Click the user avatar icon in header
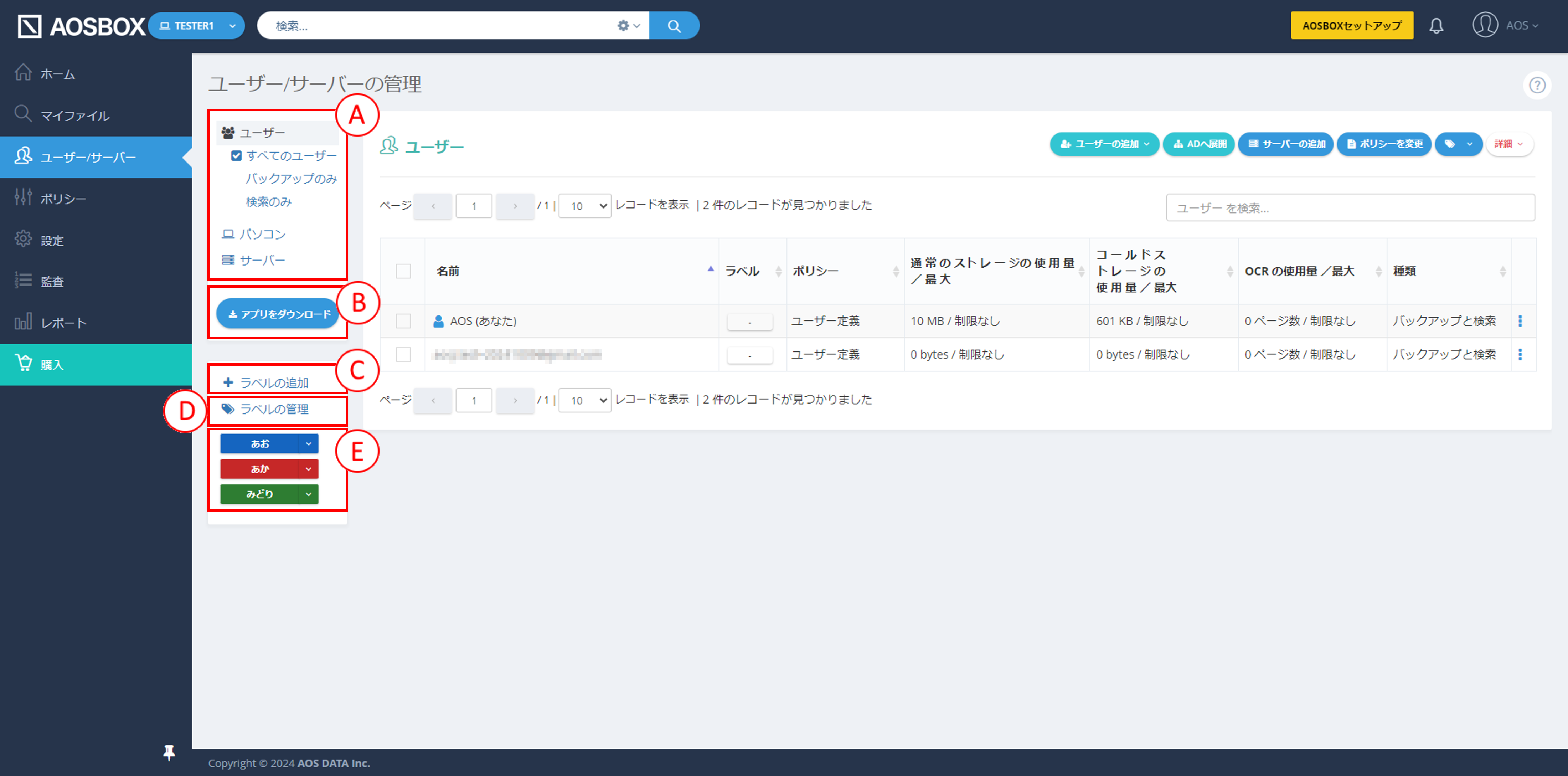 point(1485,25)
